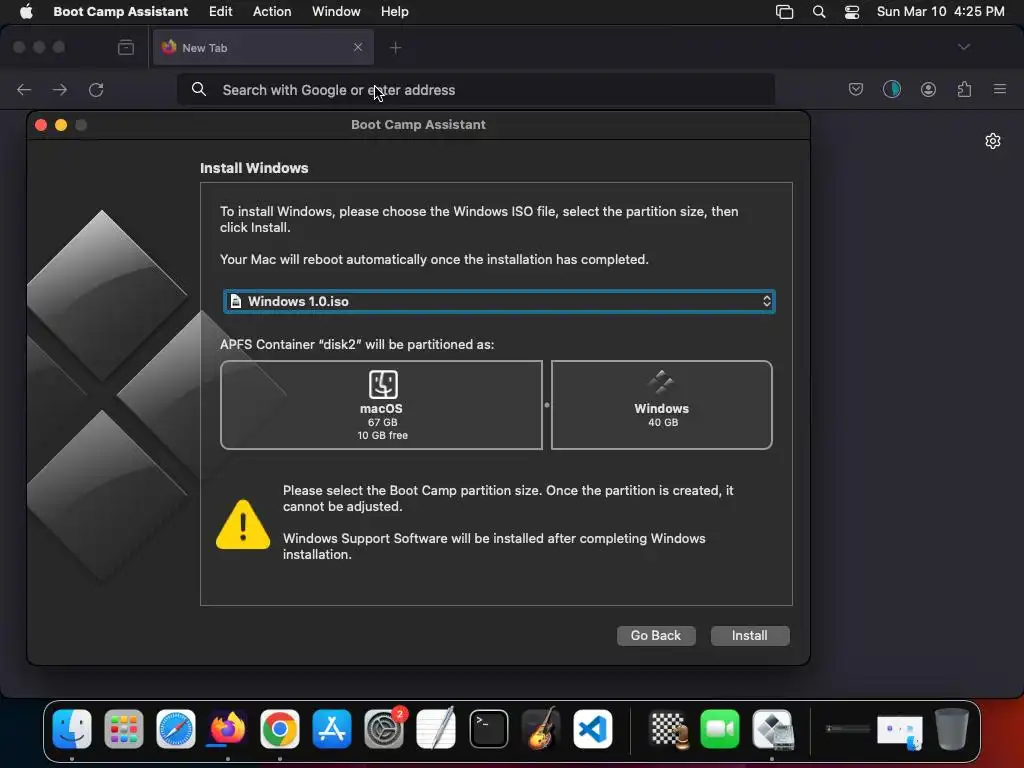This screenshot has height=768, width=1024.
Task: Open the Windows 1.0.iso file dropdown
Action: point(500,301)
